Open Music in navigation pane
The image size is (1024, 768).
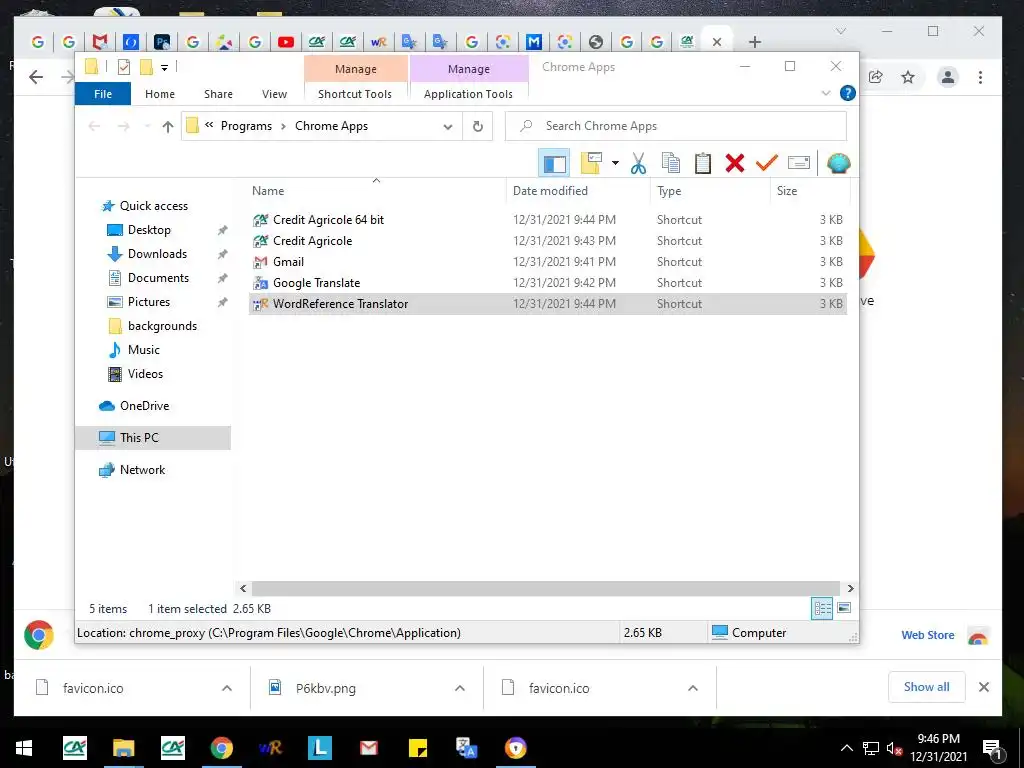[x=143, y=350]
